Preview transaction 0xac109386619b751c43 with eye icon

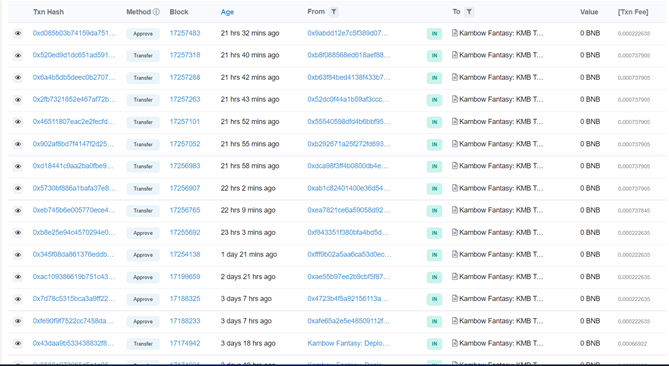(17, 277)
